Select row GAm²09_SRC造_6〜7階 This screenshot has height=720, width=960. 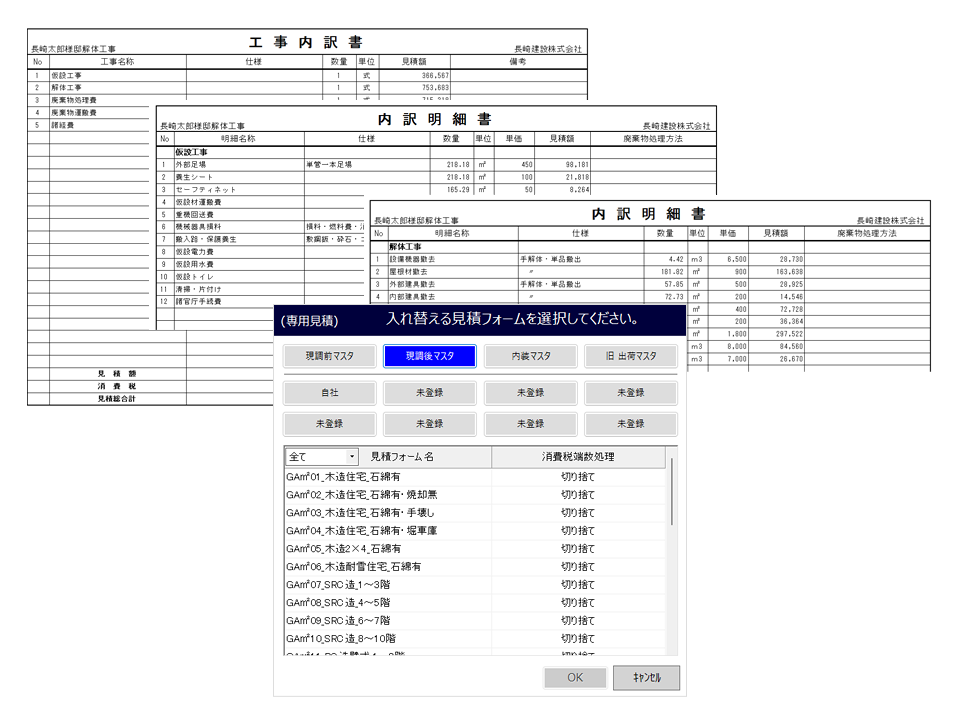point(475,620)
